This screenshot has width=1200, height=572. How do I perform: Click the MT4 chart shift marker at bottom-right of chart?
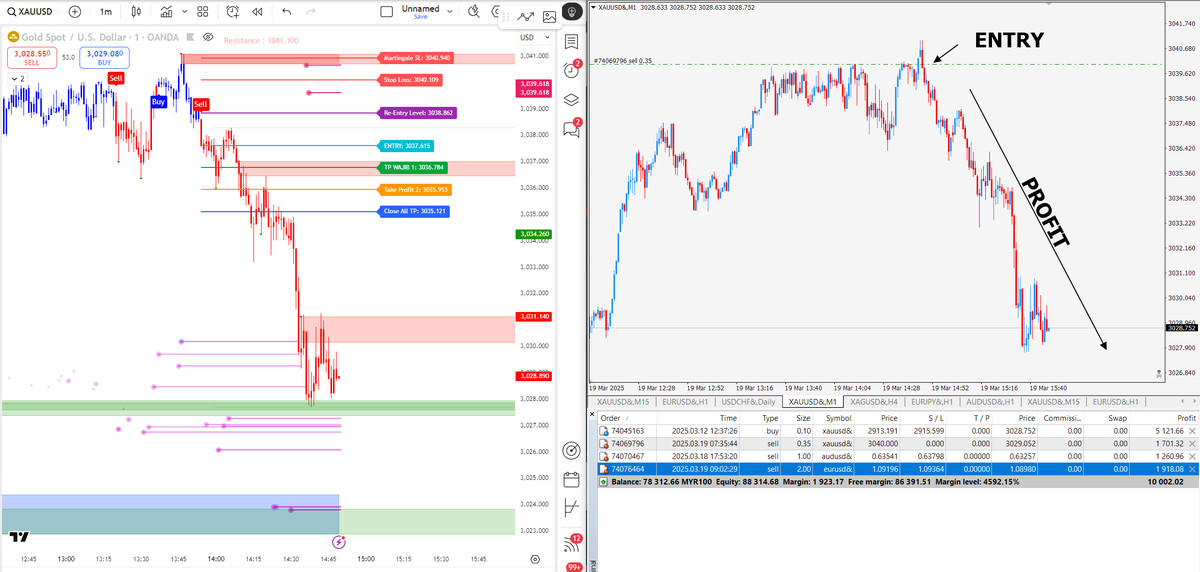1158,374
